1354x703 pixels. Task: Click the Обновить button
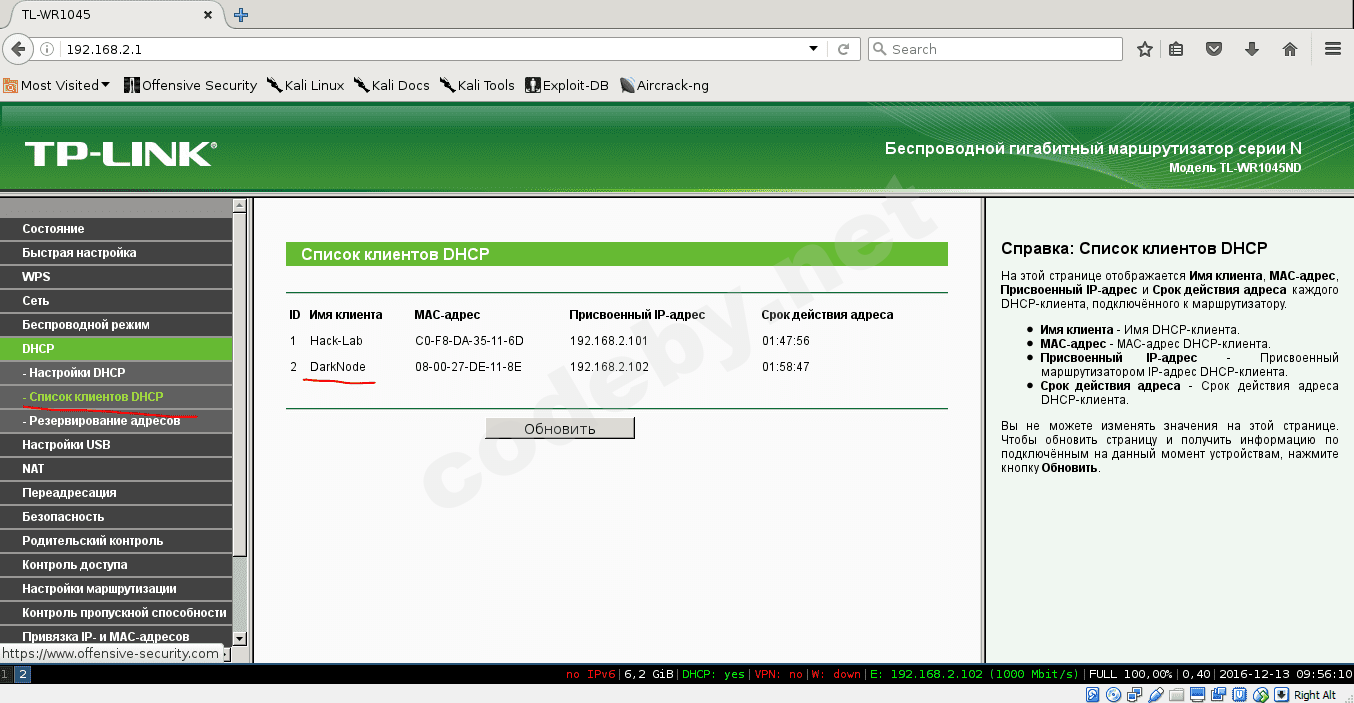560,428
